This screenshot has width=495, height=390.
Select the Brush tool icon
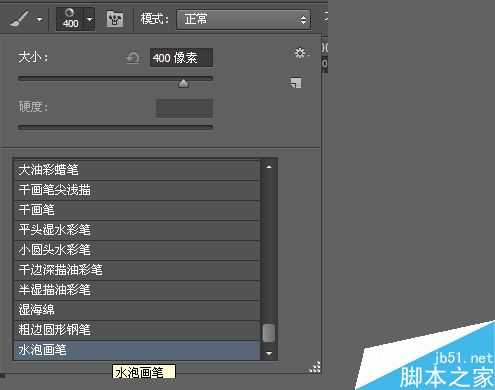[x=19, y=18]
